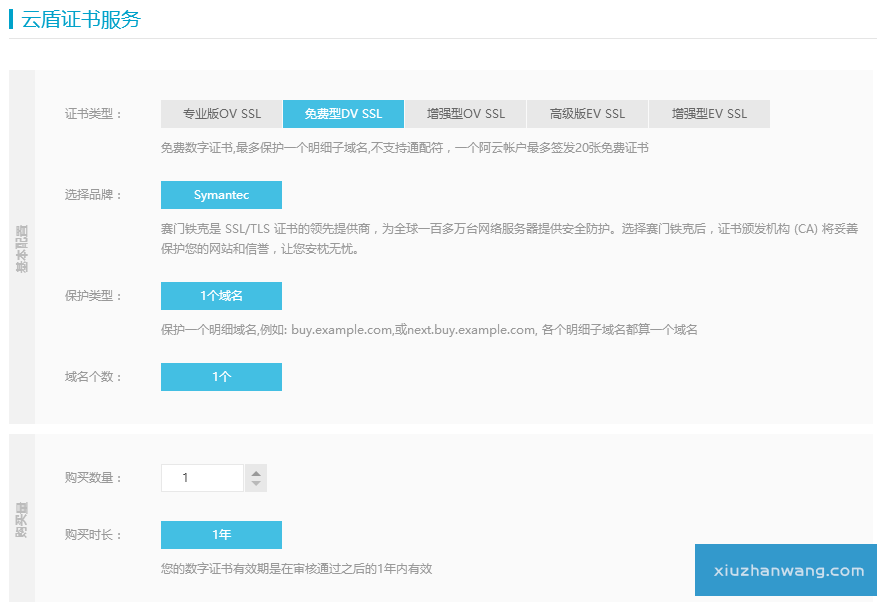Click the 购买时长 field label

coord(92,535)
